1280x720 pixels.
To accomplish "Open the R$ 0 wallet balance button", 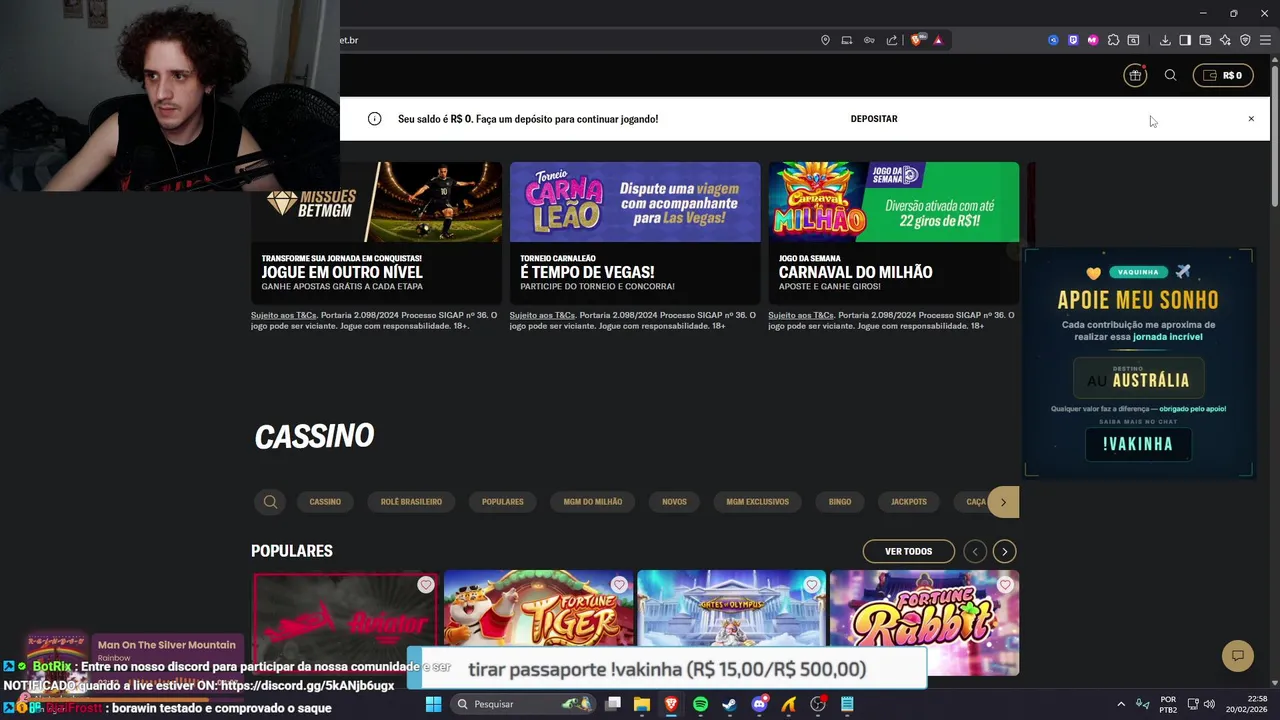I will (x=1223, y=75).
